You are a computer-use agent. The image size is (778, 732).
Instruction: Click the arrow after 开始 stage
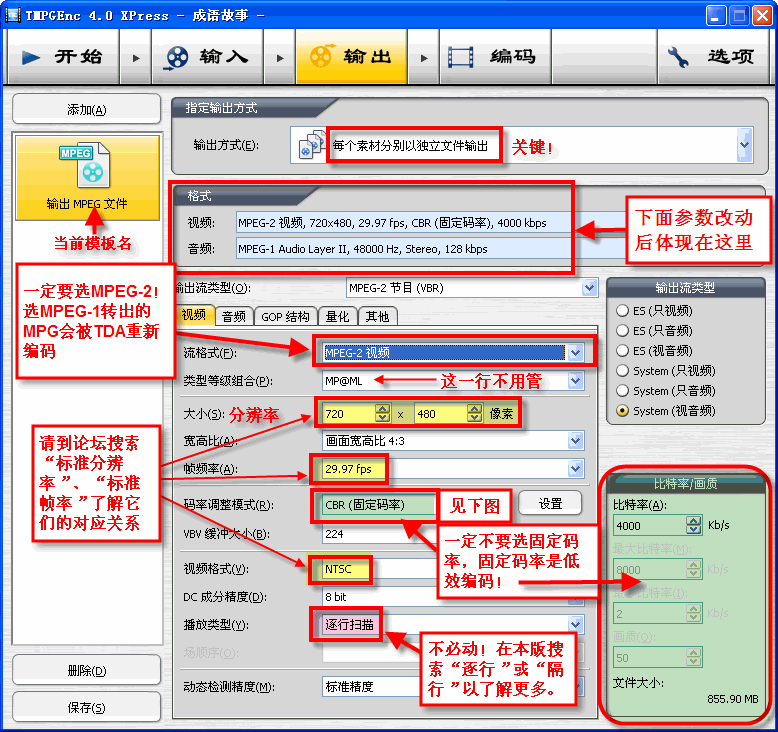(136, 58)
